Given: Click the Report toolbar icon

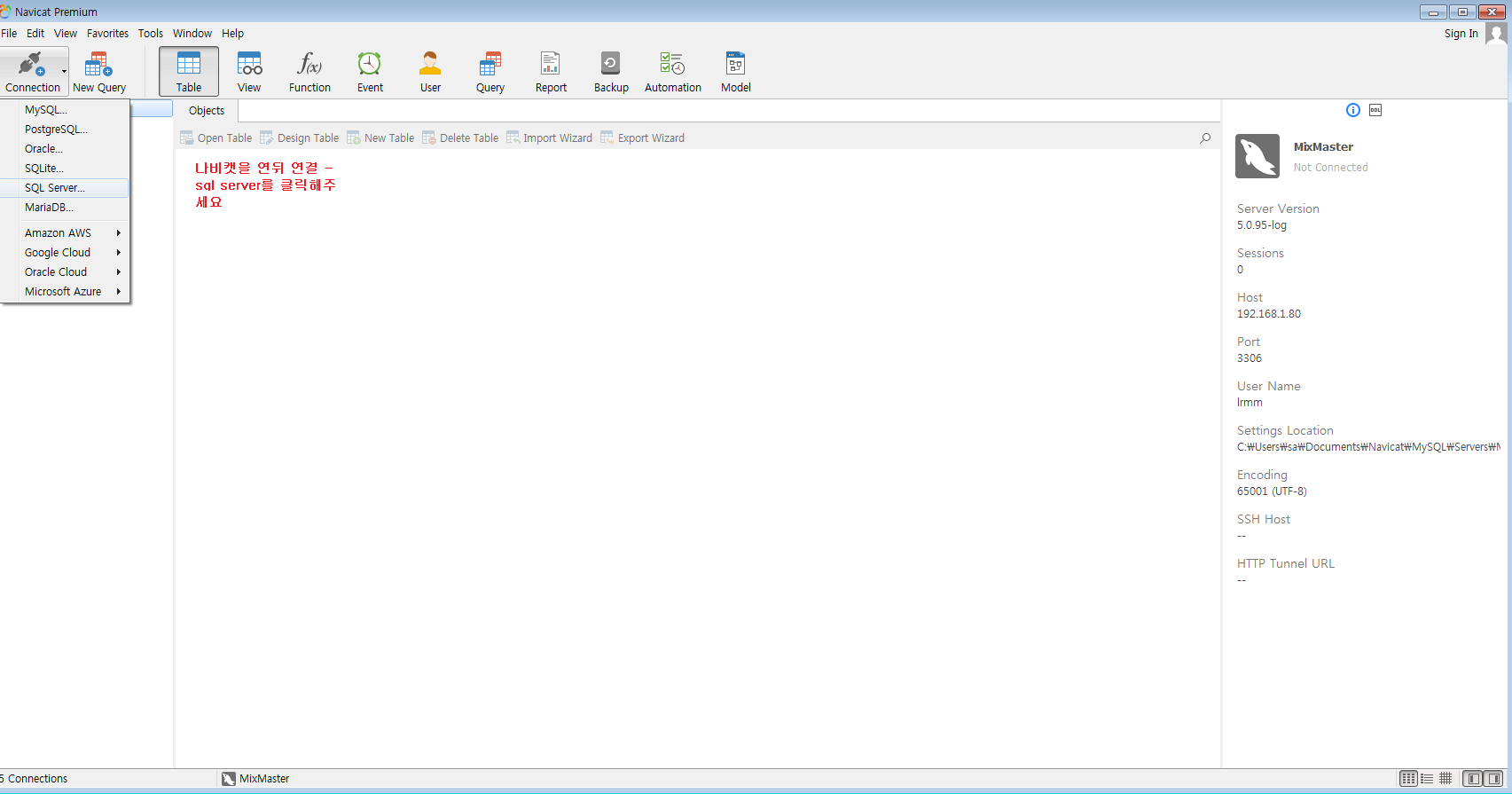Looking at the screenshot, I should pyautogui.click(x=551, y=72).
